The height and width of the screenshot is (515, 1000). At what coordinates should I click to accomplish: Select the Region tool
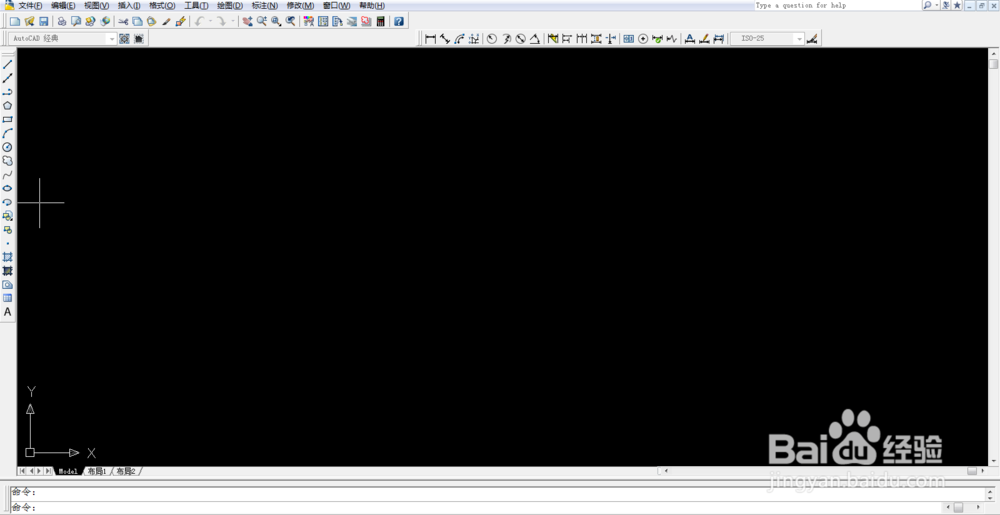point(8,284)
